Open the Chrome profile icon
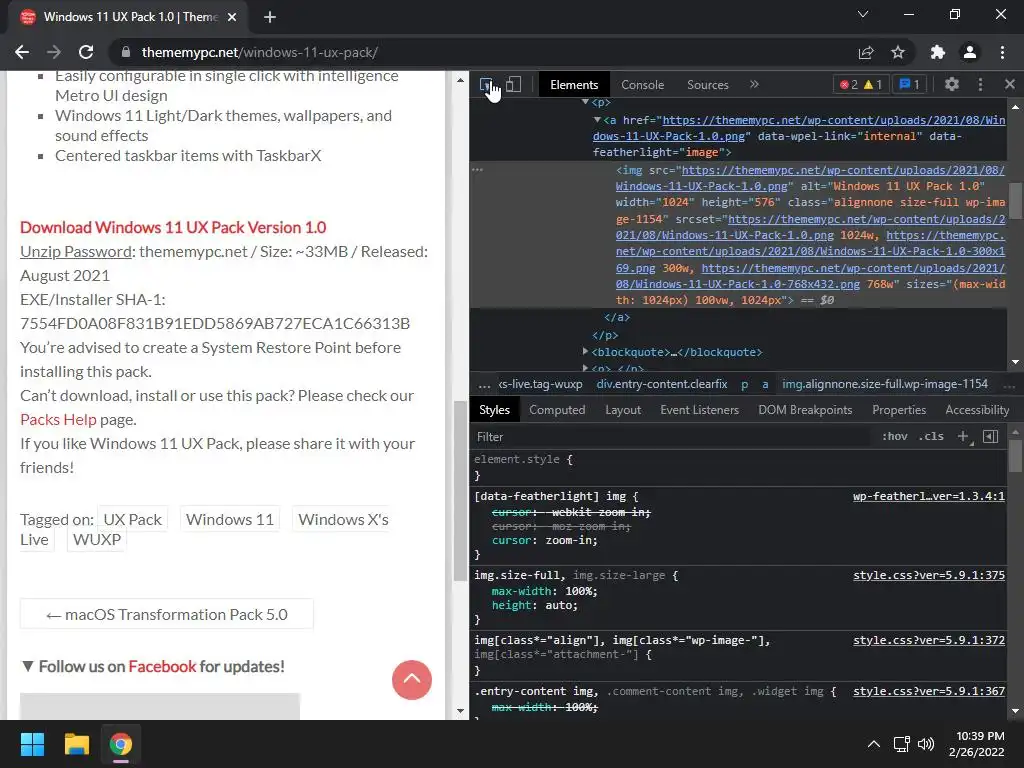The height and width of the screenshot is (768, 1024). tap(970, 52)
